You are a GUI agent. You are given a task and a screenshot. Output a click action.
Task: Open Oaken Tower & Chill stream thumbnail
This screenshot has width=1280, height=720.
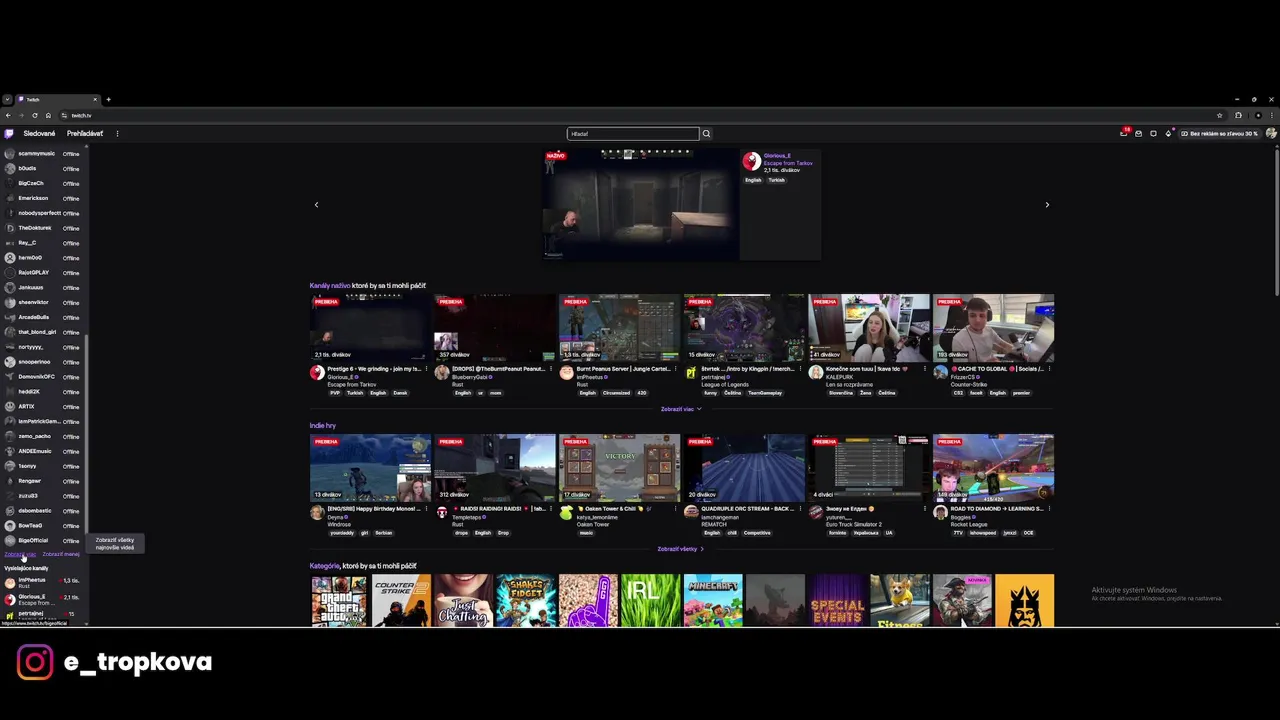point(619,467)
